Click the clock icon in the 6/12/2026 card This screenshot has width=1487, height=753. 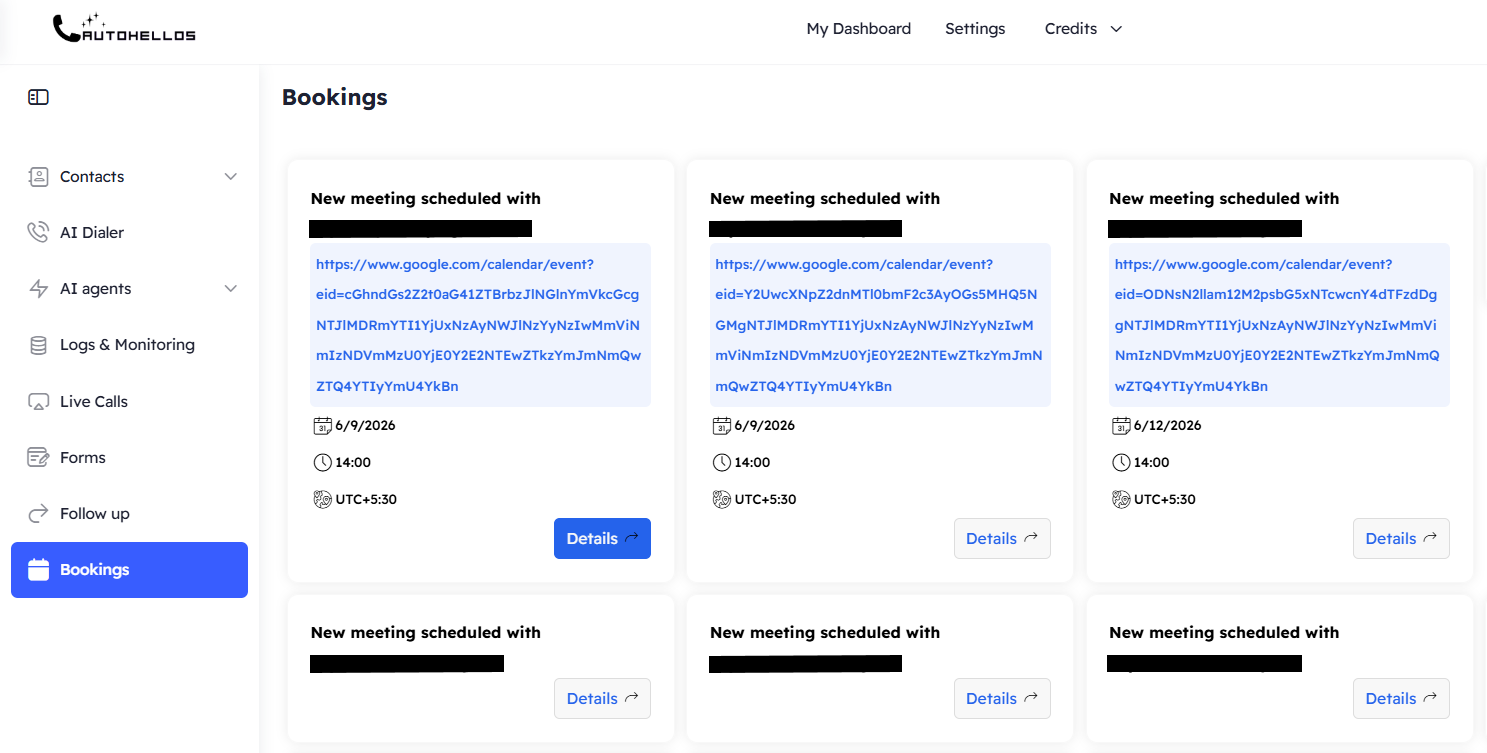(x=1121, y=463)
